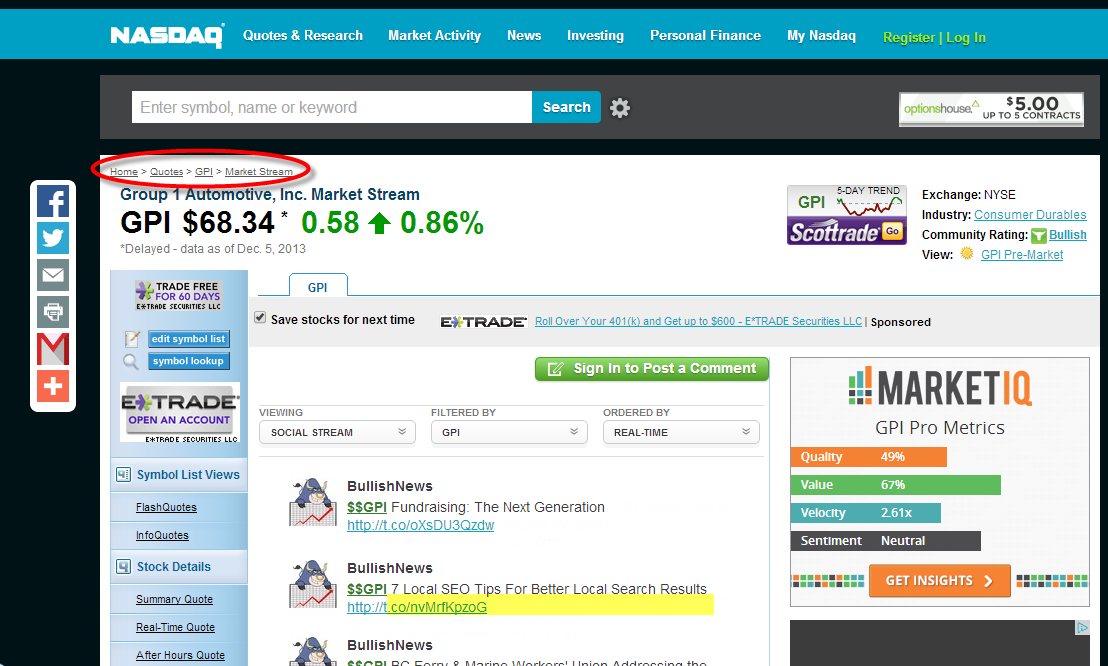Open the Ordered By Real-Time dropdown
The width and height of the screenshot is (1108, 666).
[681, 432]
